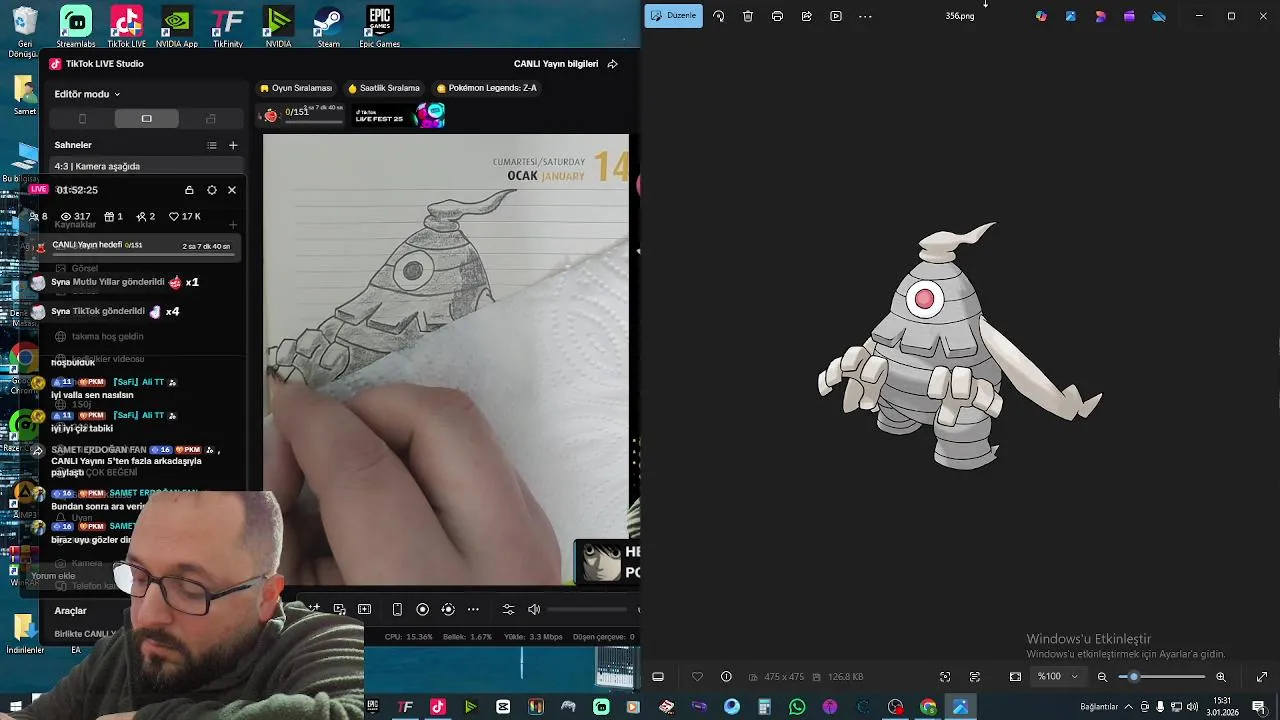The image size is (1280, 720).
Task: Toggle the favorite heart in Photos
Action: tap(697, 677)
